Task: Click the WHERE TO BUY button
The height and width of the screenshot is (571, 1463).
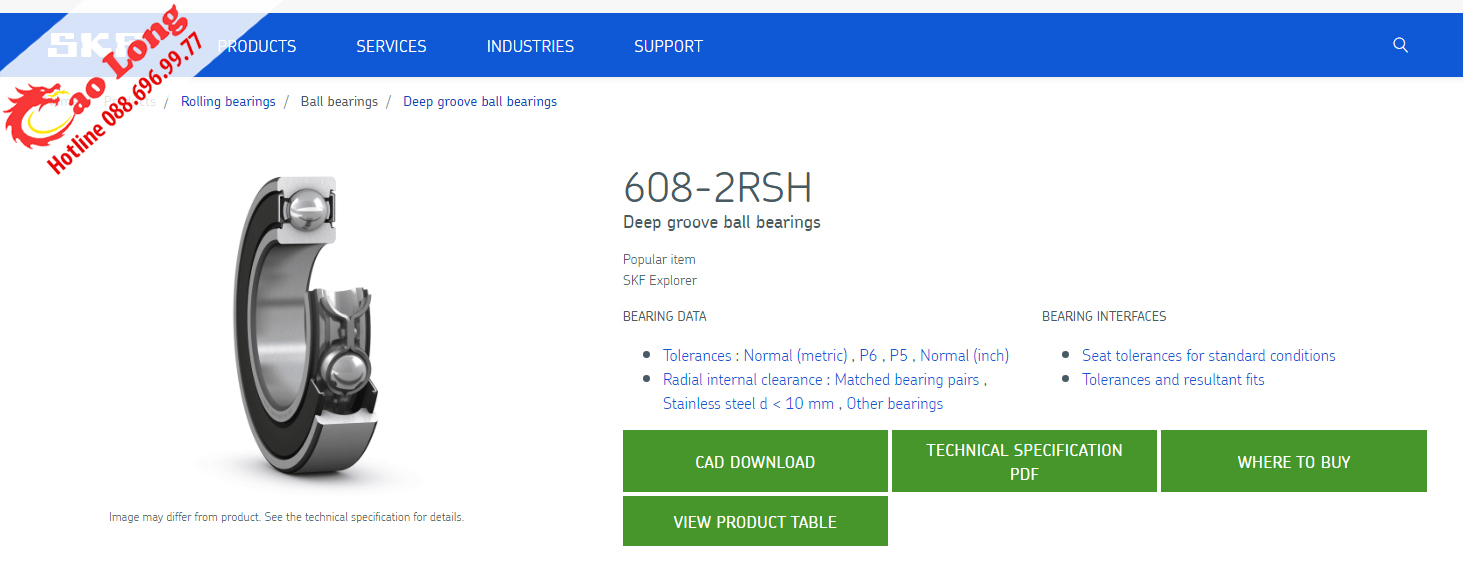Action: tap(1293, 461)
